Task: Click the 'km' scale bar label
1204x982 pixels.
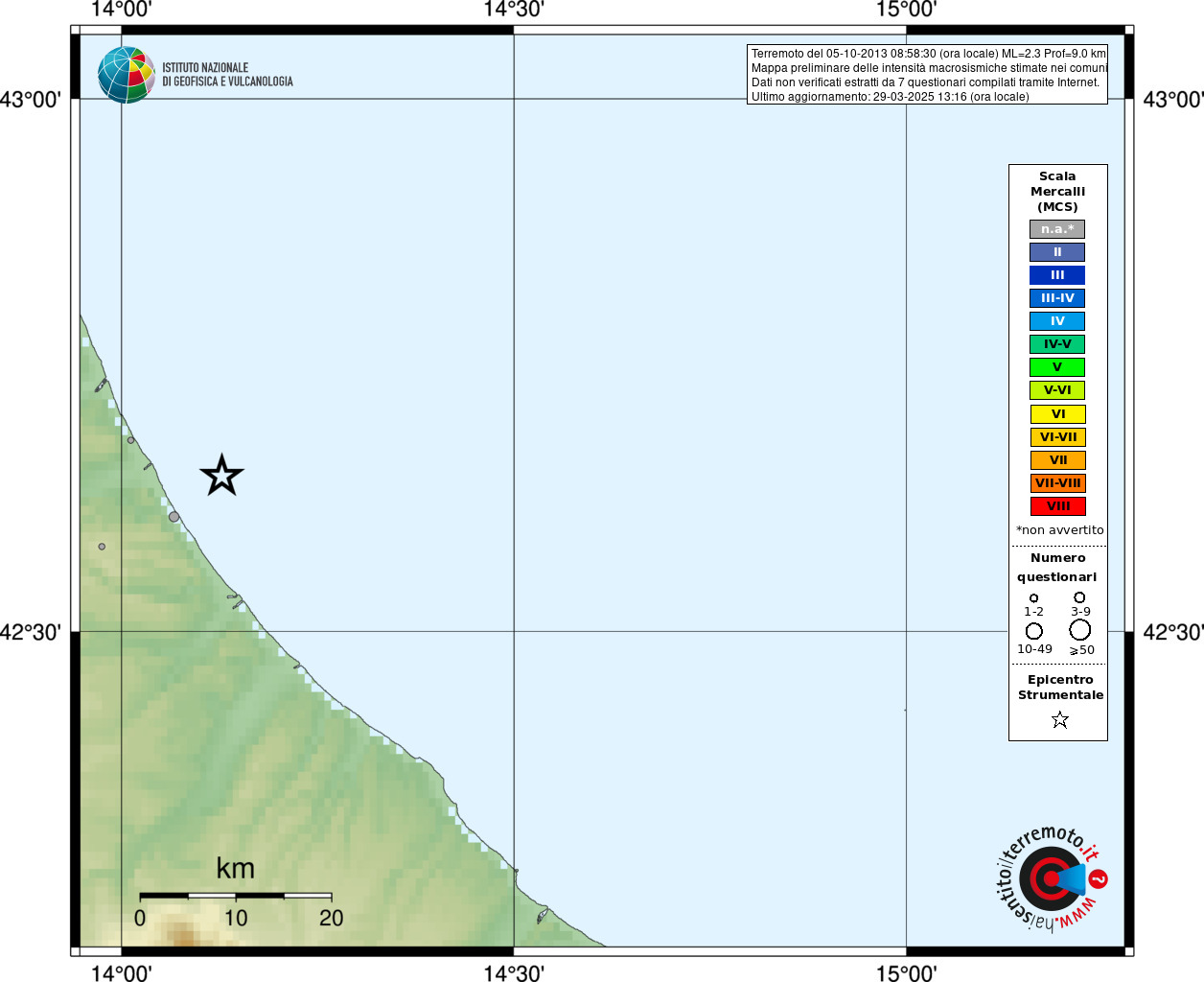Action: 235,869
